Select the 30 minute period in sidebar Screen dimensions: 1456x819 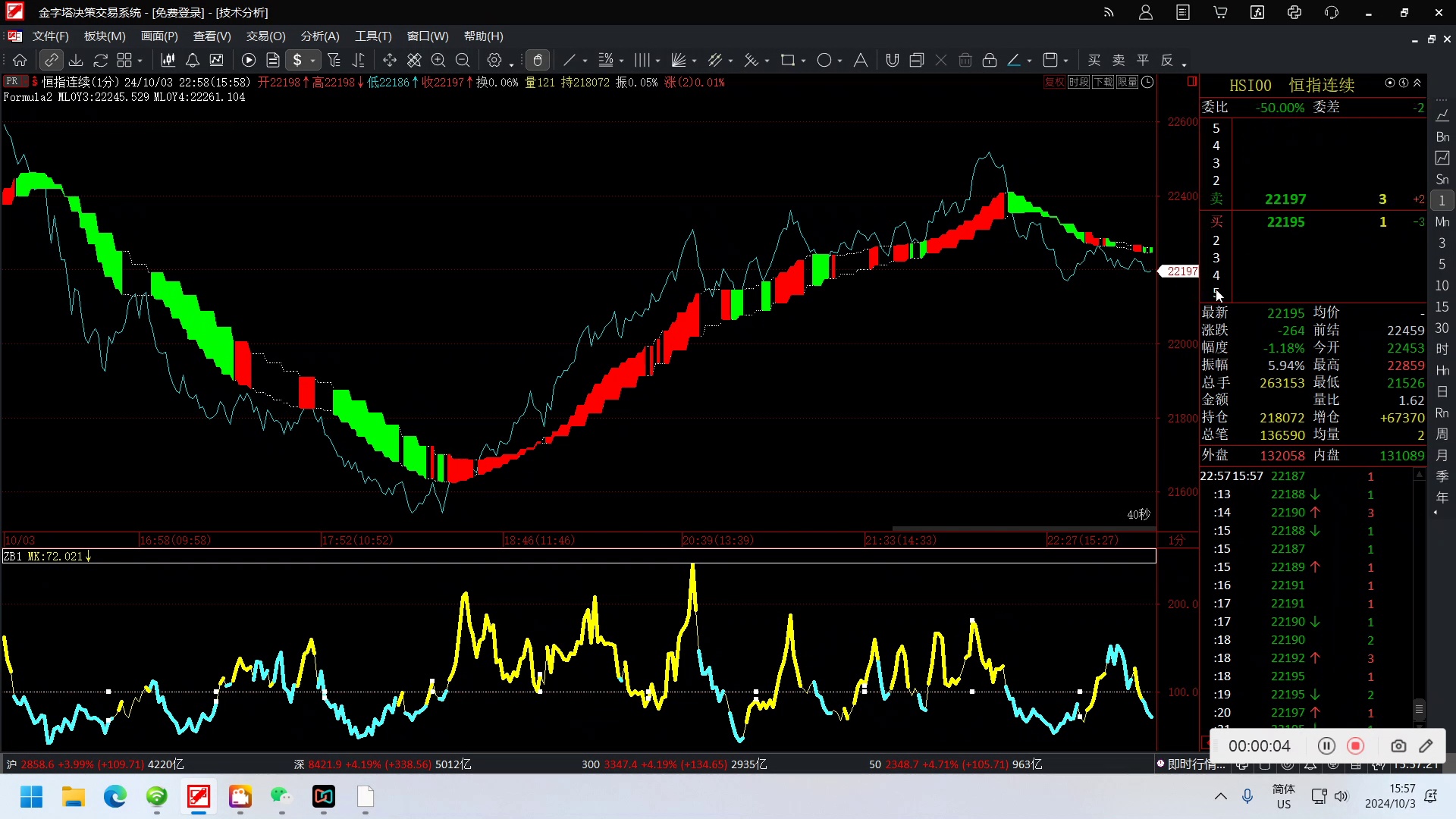pos(1442,328)
